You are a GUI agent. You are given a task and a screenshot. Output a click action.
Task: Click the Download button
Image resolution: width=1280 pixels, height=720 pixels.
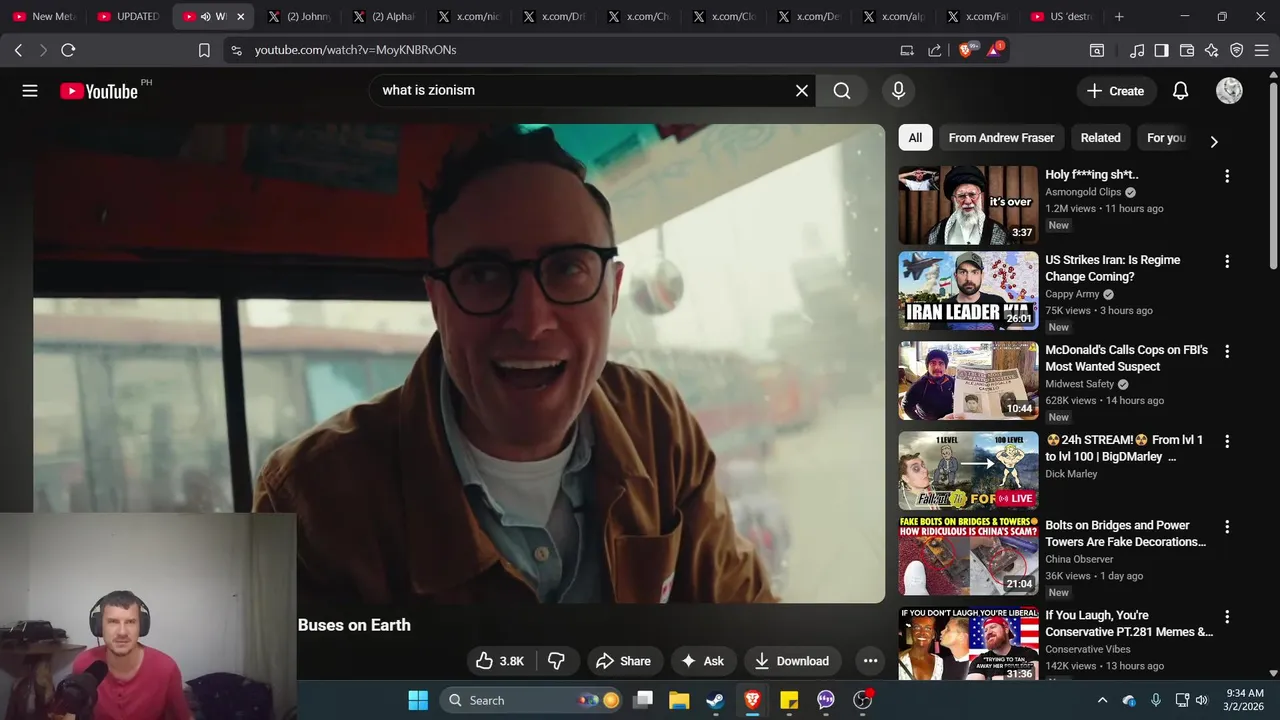click(x=792, y=661)
